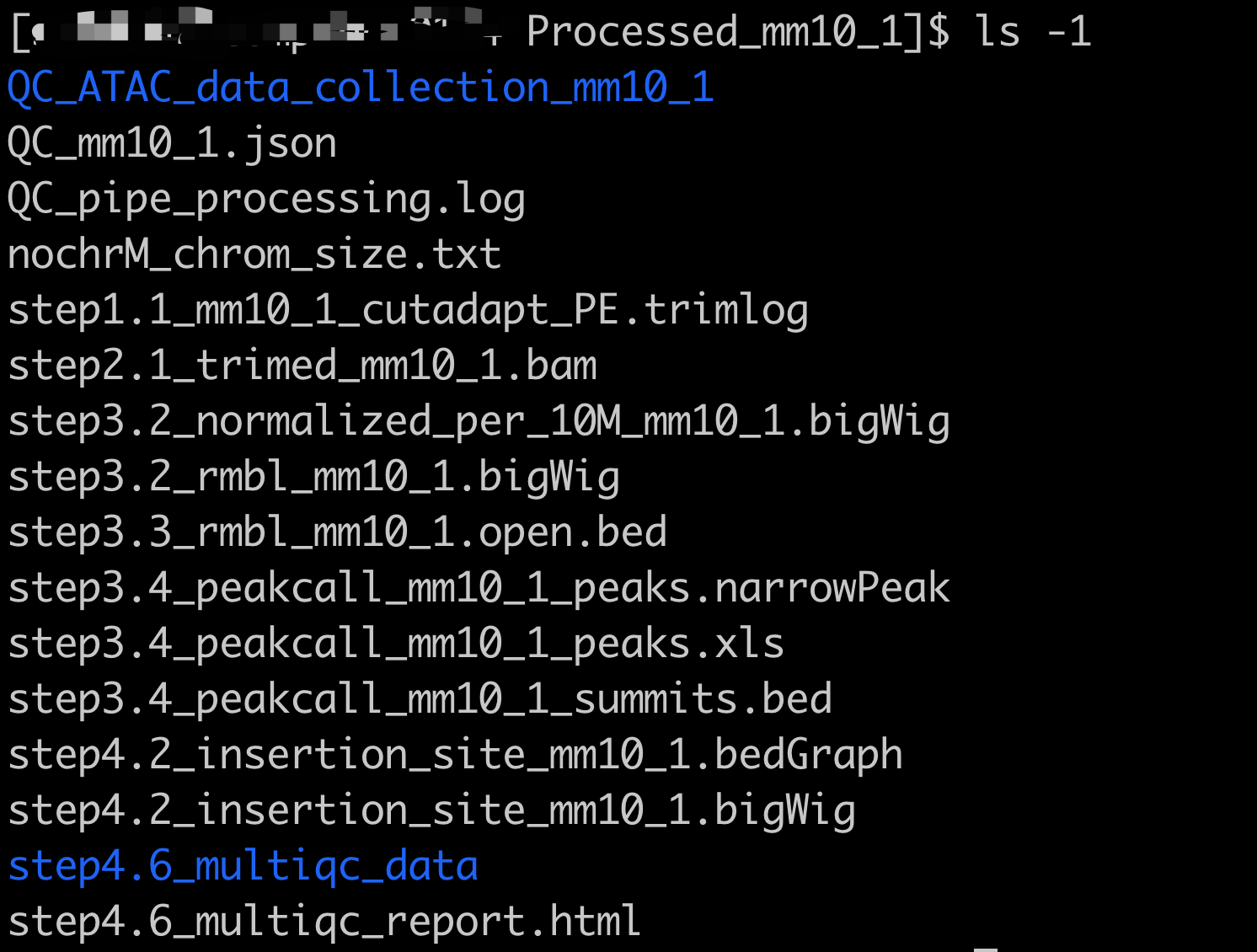Click the 'ls -1' command text

tap(1033, 32)
